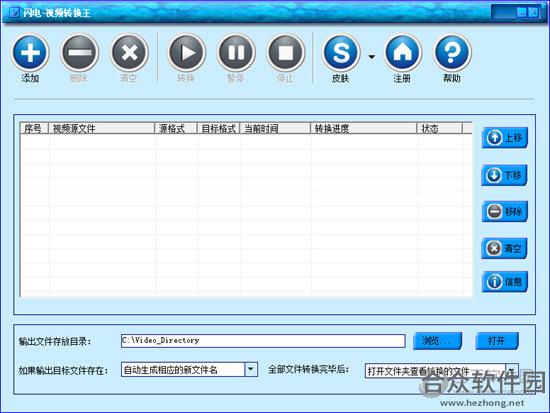Click the 状态 column header

click(440, 128)
